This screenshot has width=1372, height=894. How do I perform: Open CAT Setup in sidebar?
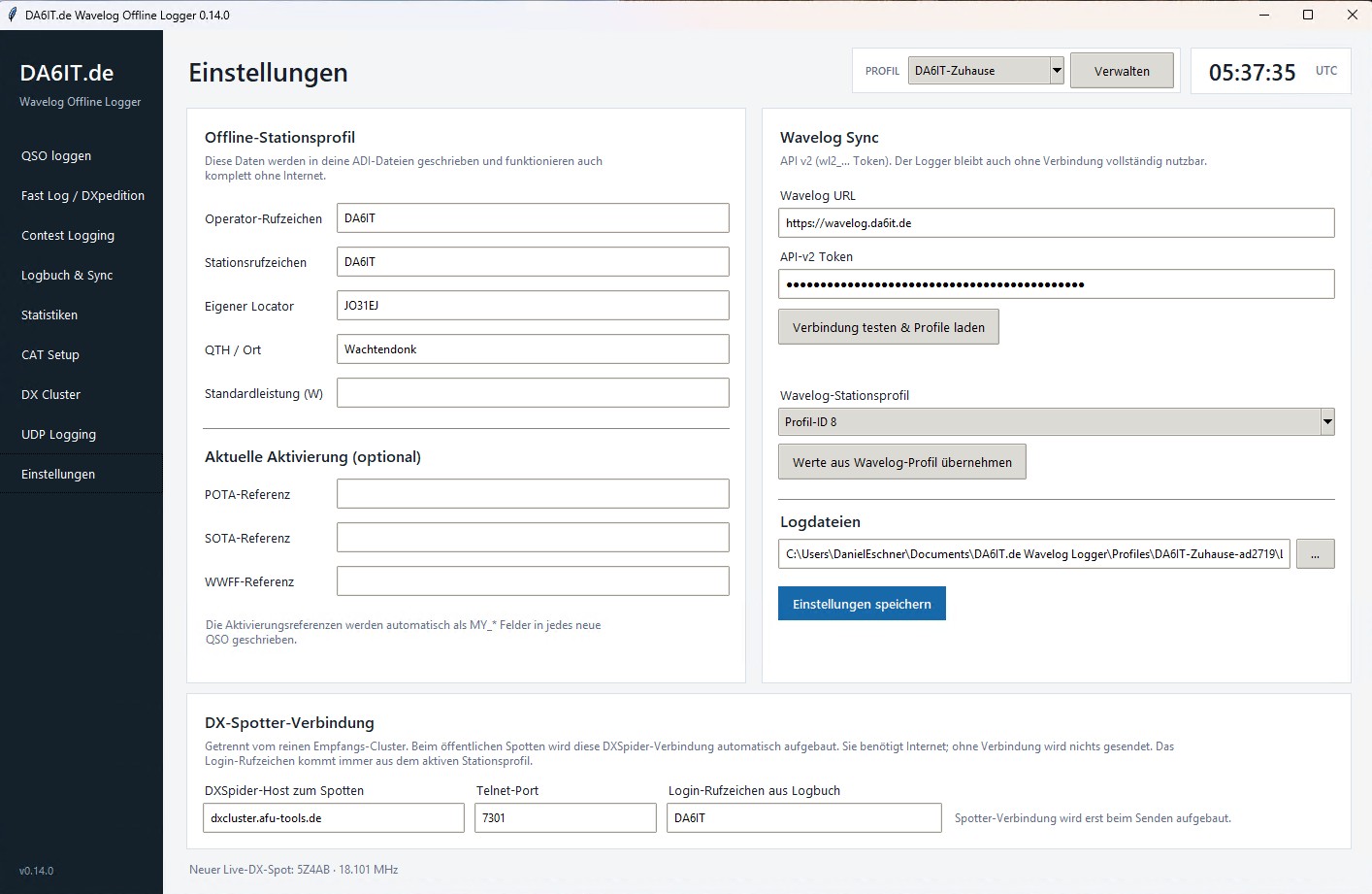82,354
